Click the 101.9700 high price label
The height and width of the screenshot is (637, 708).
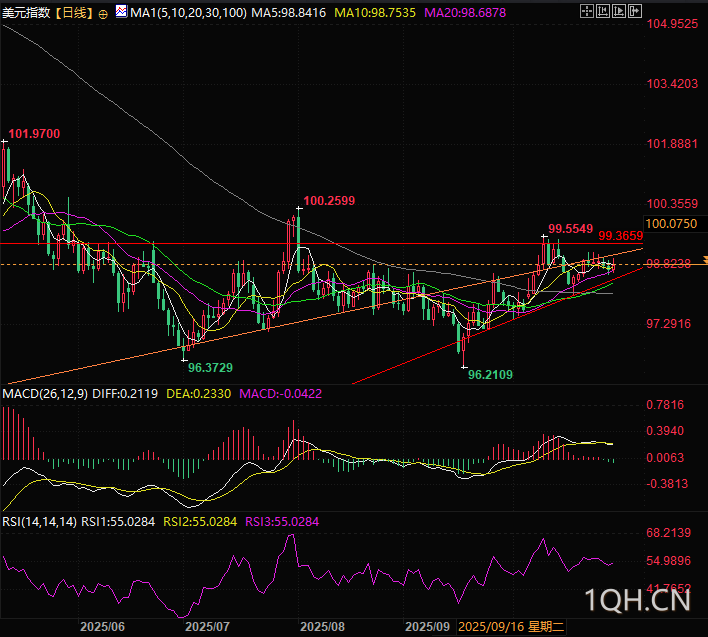(x=34, y=134)
